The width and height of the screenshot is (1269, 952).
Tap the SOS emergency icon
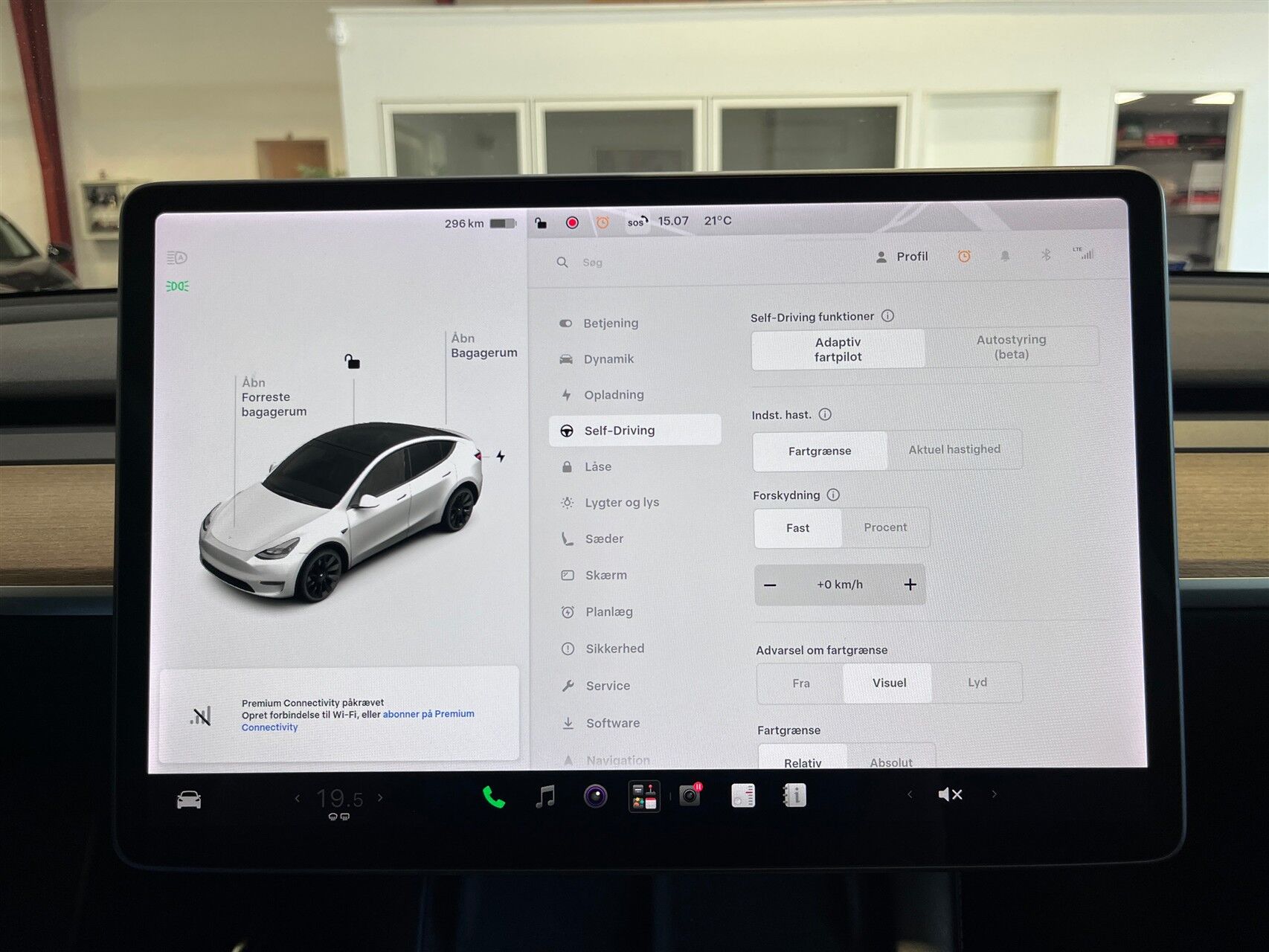pyautogui.click(x=637, y=222)
